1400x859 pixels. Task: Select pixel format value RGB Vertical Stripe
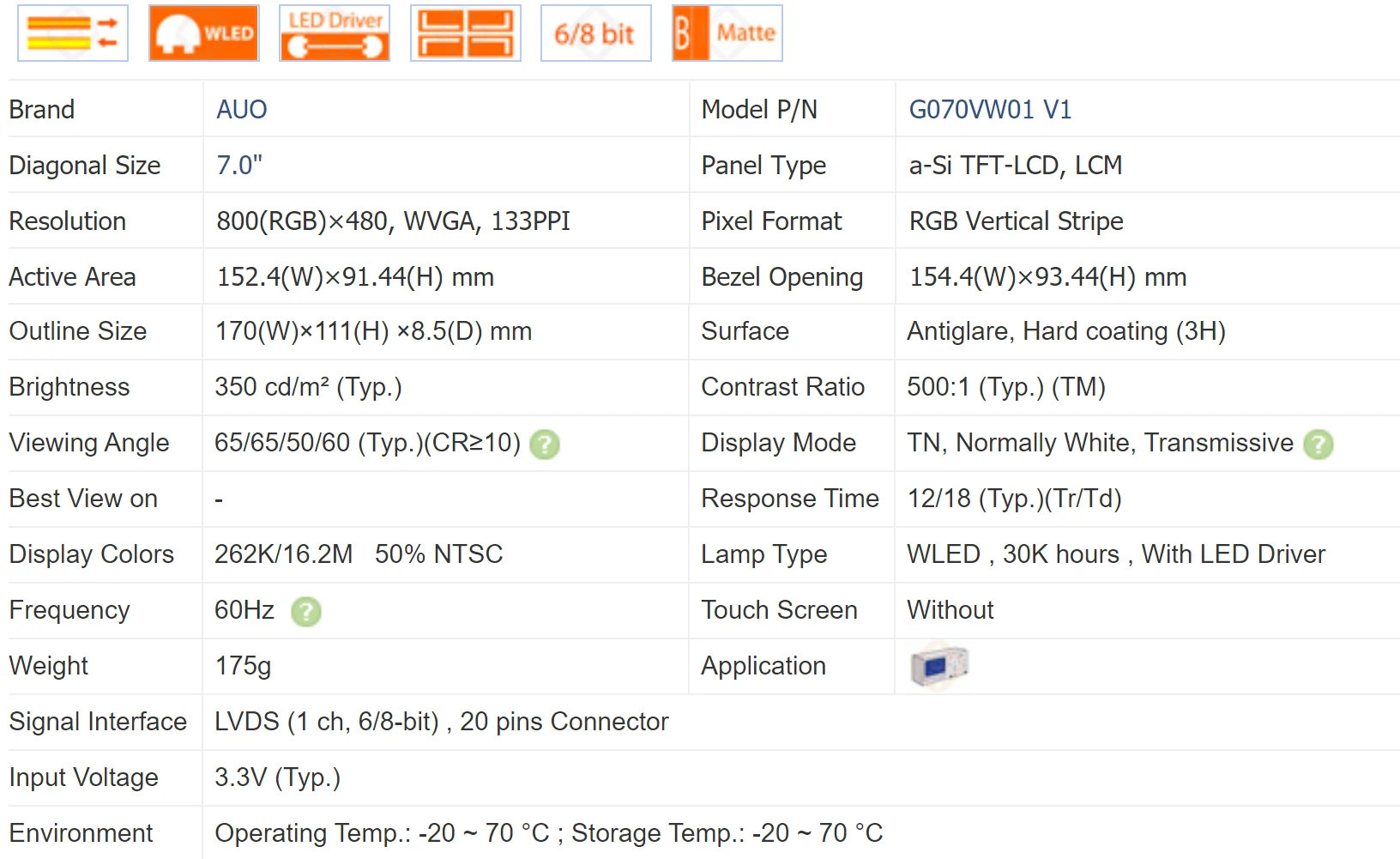pos(1016,221)
